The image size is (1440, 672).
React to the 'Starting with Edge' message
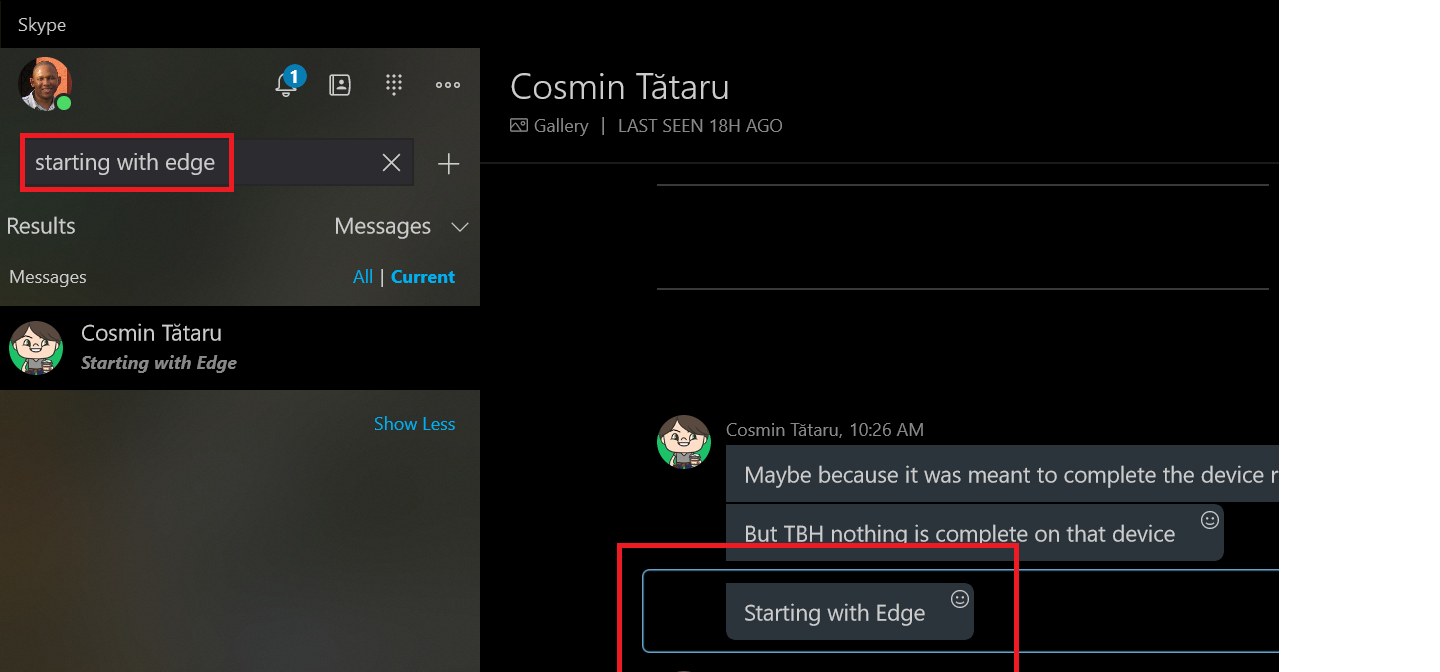tap(959, 599)
